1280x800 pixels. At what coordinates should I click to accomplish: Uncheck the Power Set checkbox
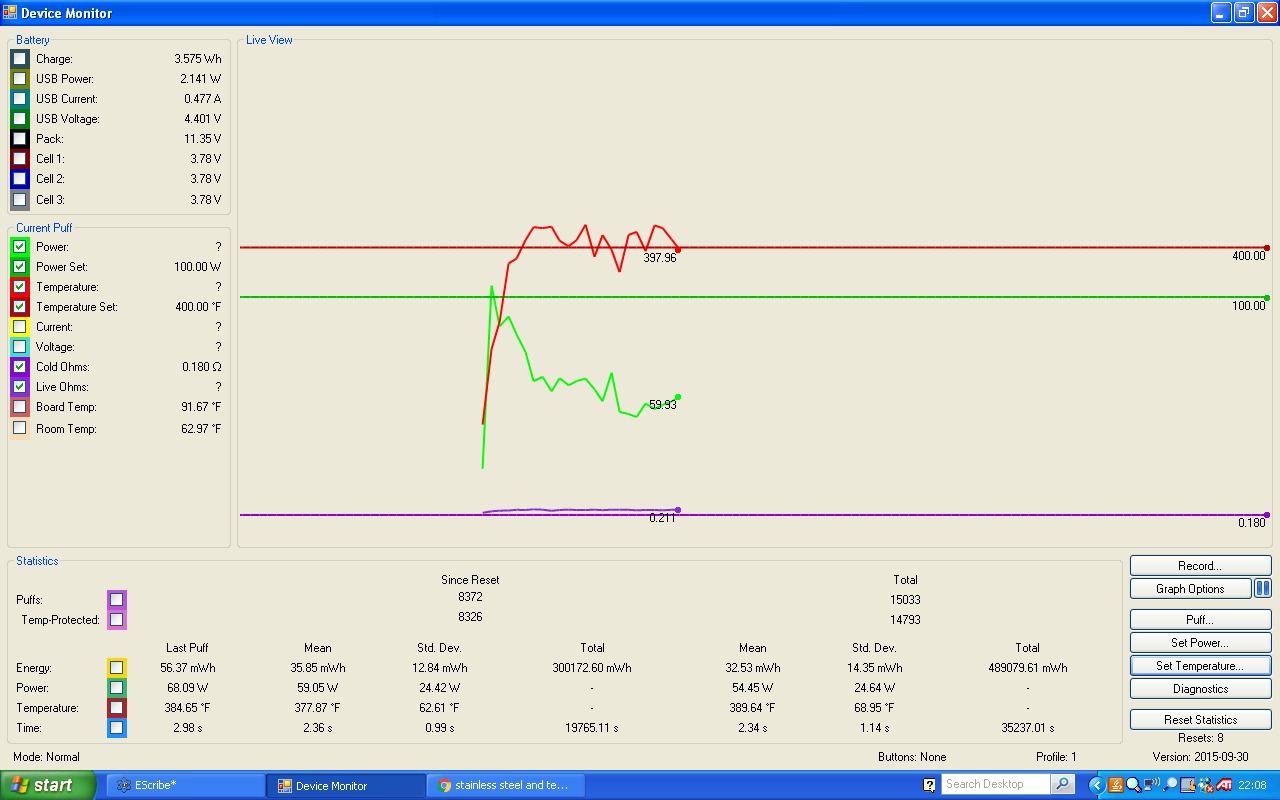click(20, 267)
